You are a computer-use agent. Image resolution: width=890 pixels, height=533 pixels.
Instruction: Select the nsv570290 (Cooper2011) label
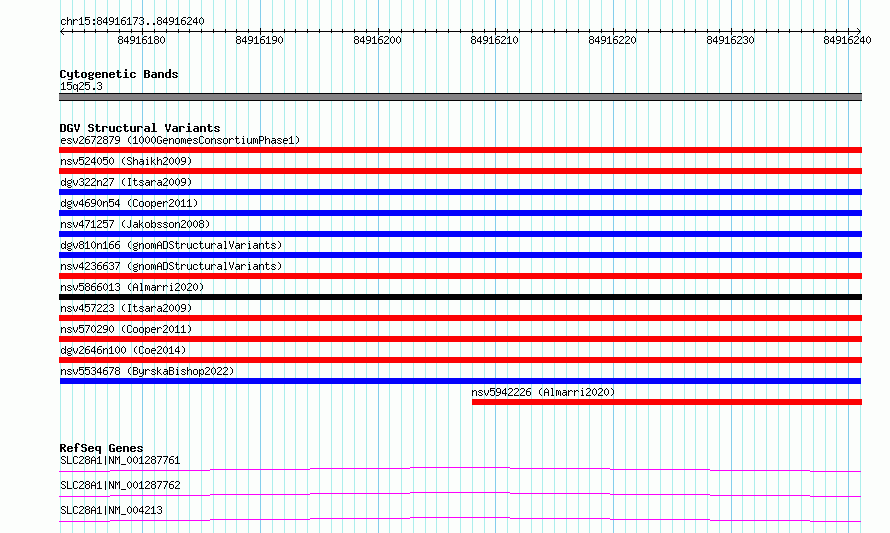coord(126,329)
